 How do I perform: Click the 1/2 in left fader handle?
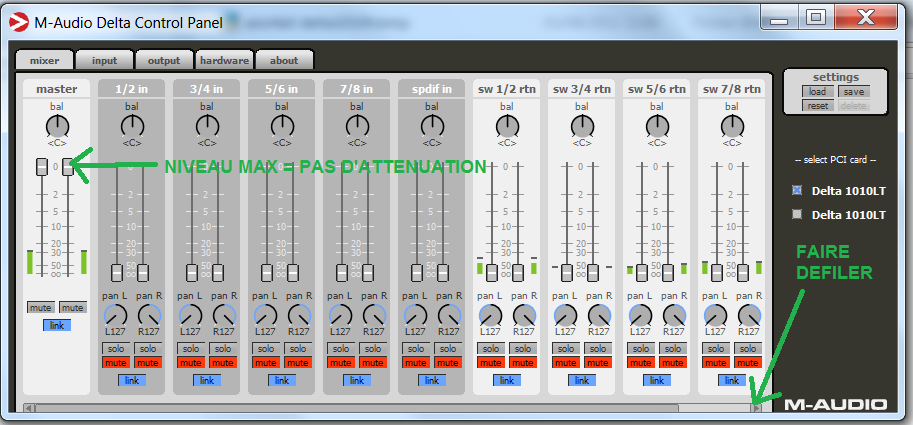coord(116,272)
